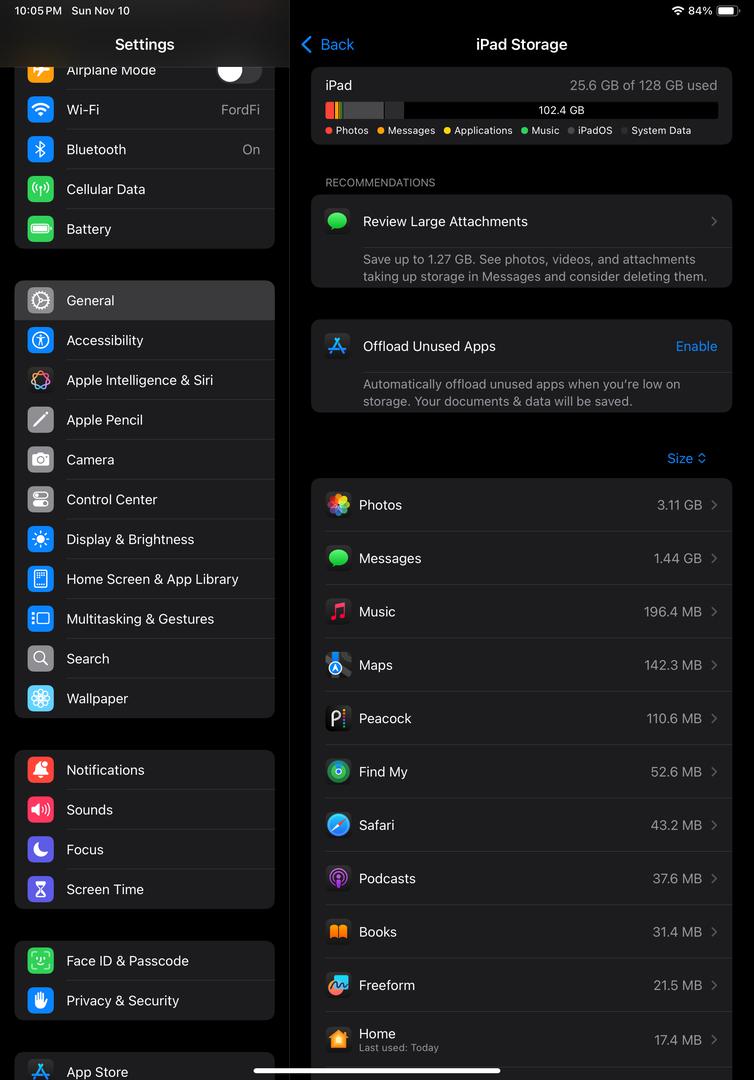This screenshot has width=754, height=1080.
Task: Tap the Camera settings icon
Action: click(x=41, y=459)
